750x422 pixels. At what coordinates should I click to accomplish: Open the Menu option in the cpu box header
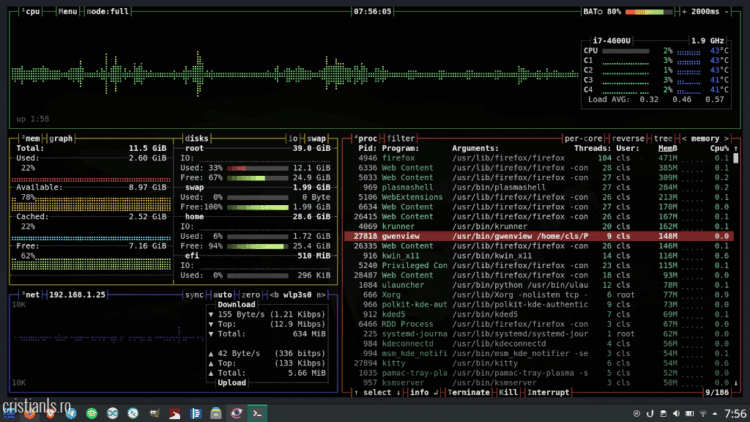[x=67, y=12]
